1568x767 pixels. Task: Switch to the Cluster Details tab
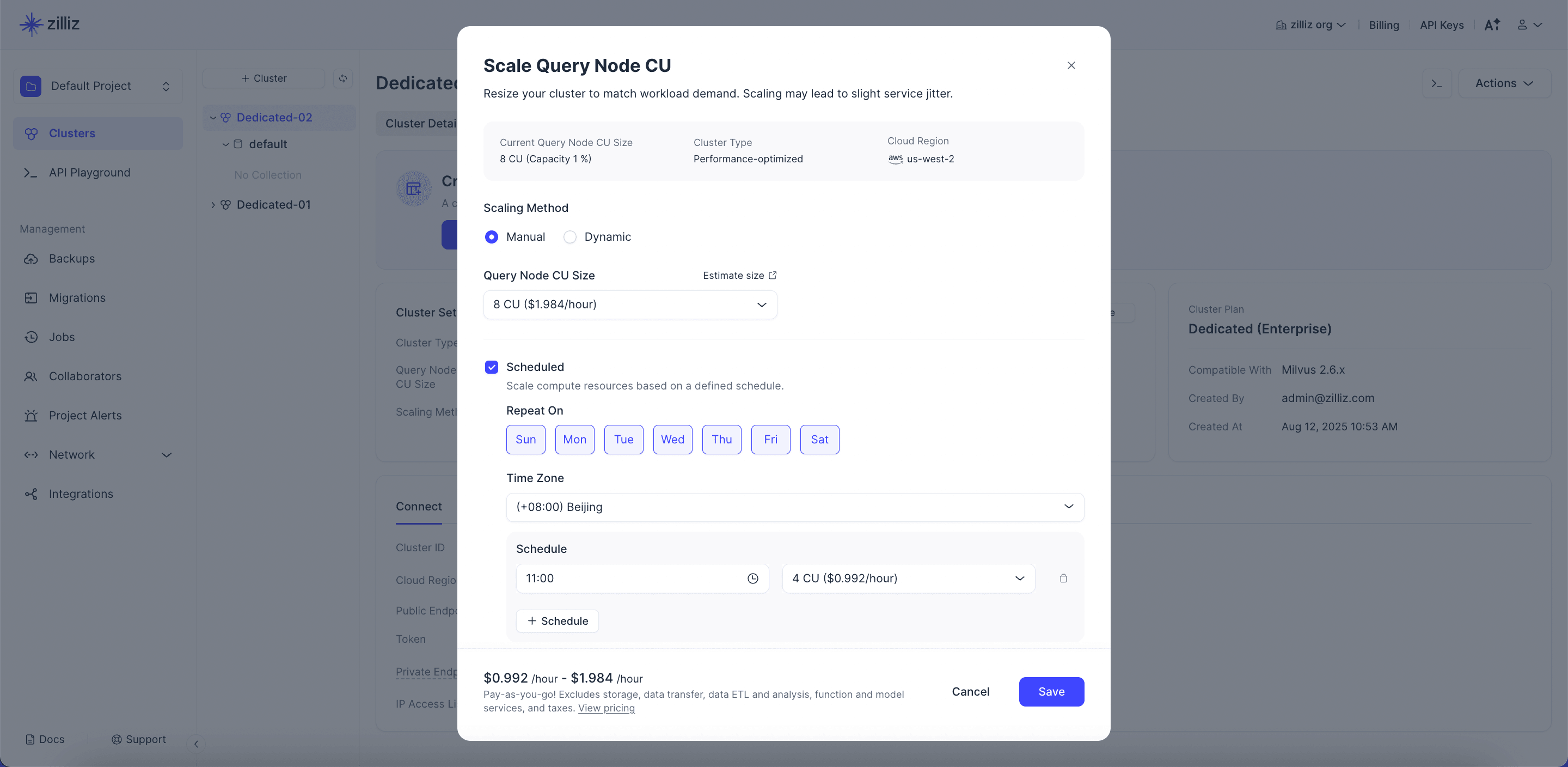pyautogui.click(x=420, y=124)
